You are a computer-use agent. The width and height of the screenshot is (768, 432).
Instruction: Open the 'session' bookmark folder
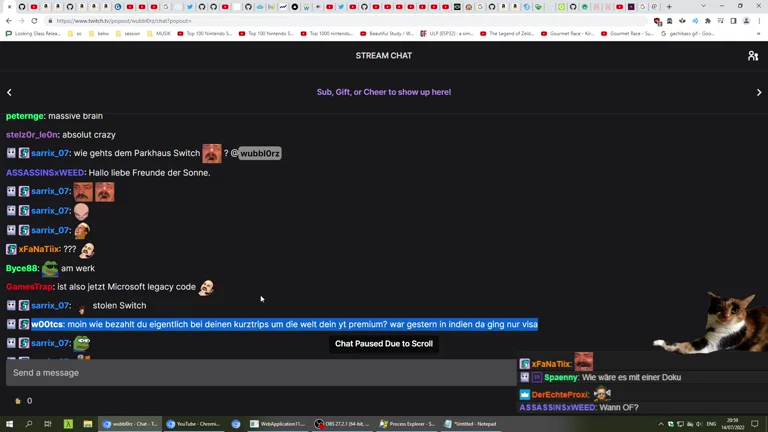(x=128, y=34)
